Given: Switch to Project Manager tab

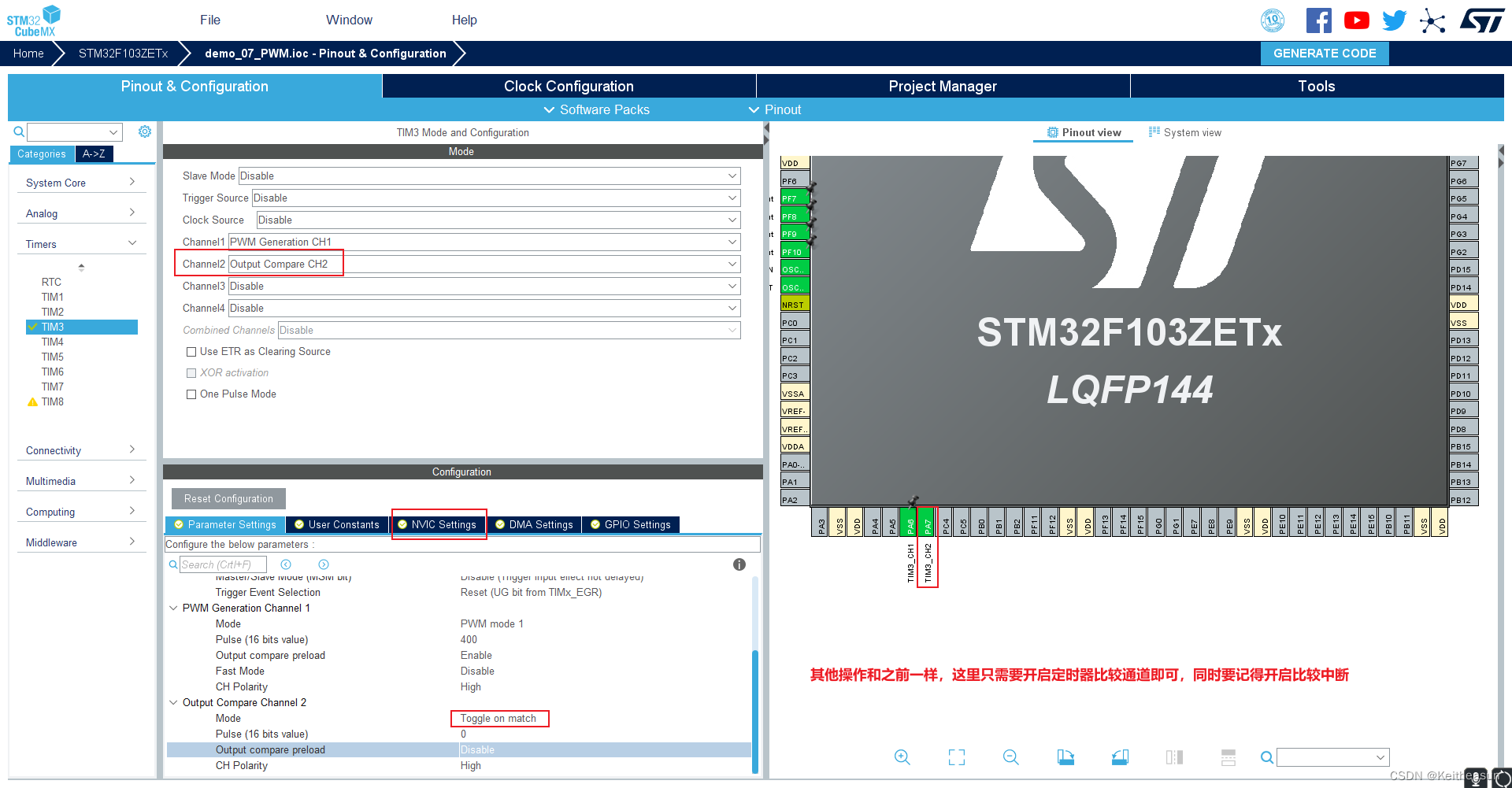Looking at the screenshot, I should (x=943, y=86).
